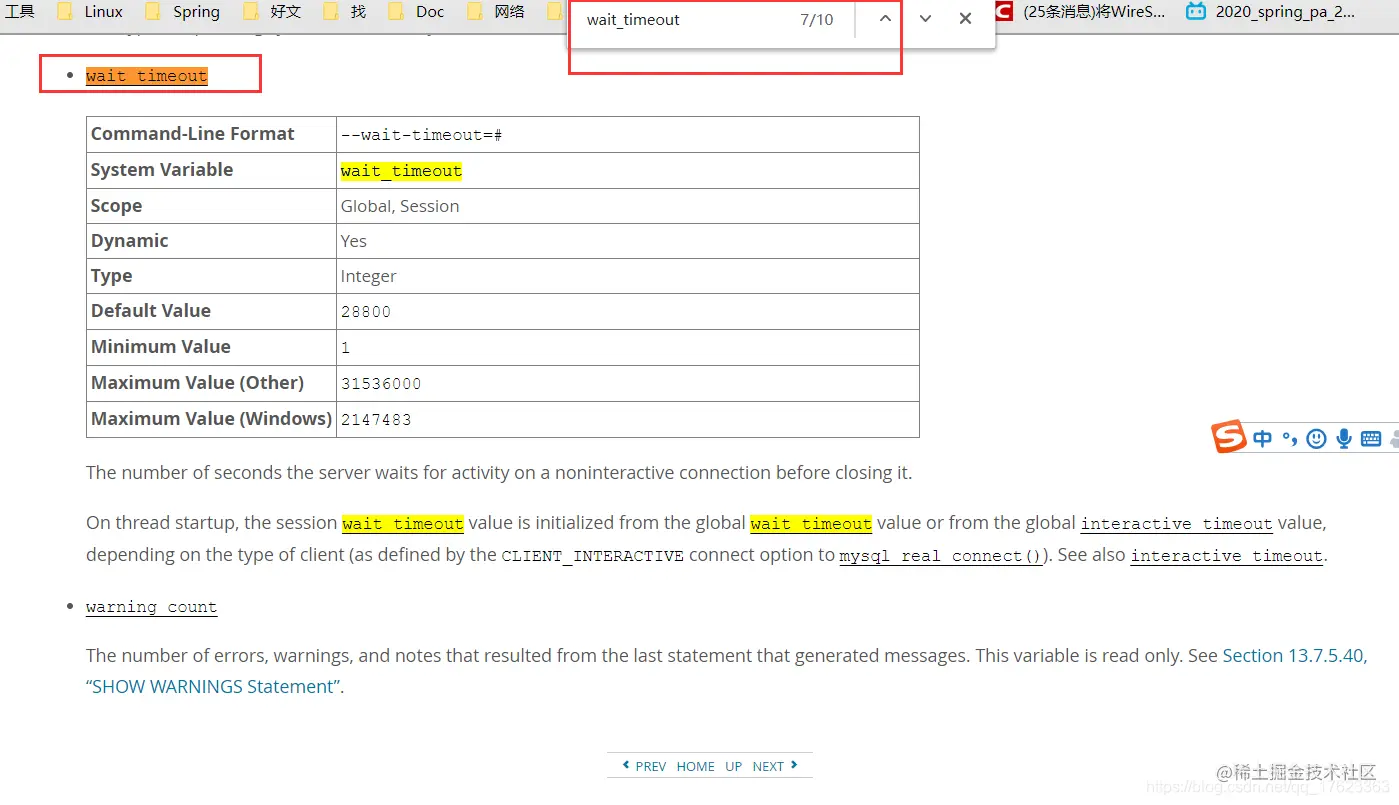Toggle Chinese punctuation mode
This screenshot has width=1399, height=805.
pyautogui.click(x=1290, y=438)
